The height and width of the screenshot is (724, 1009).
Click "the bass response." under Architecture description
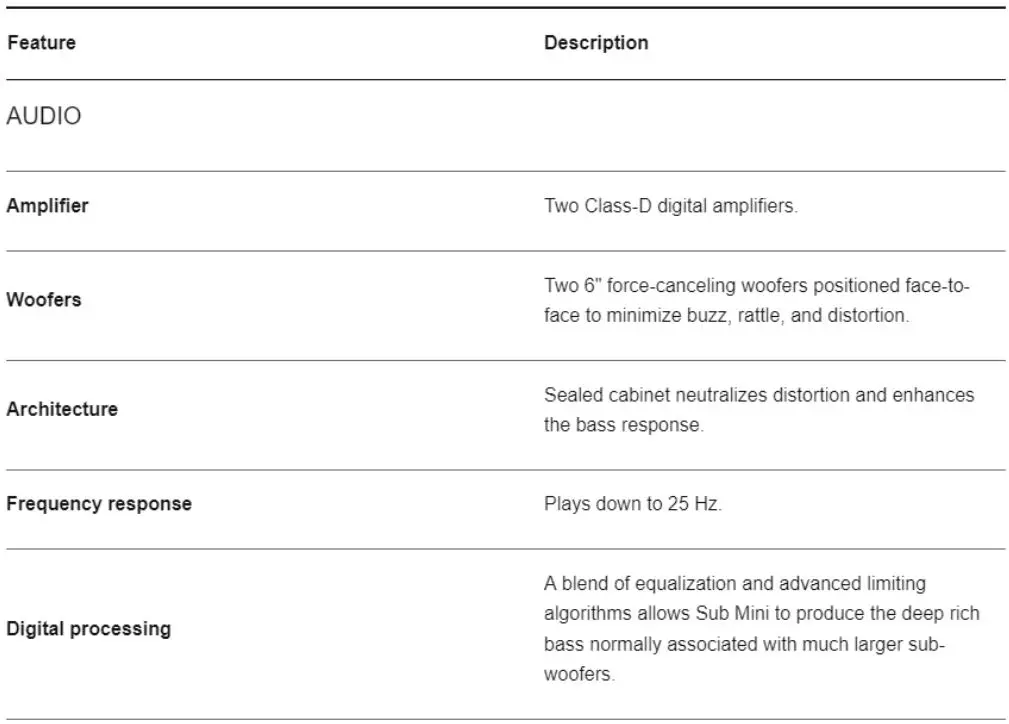click(623, 425)
